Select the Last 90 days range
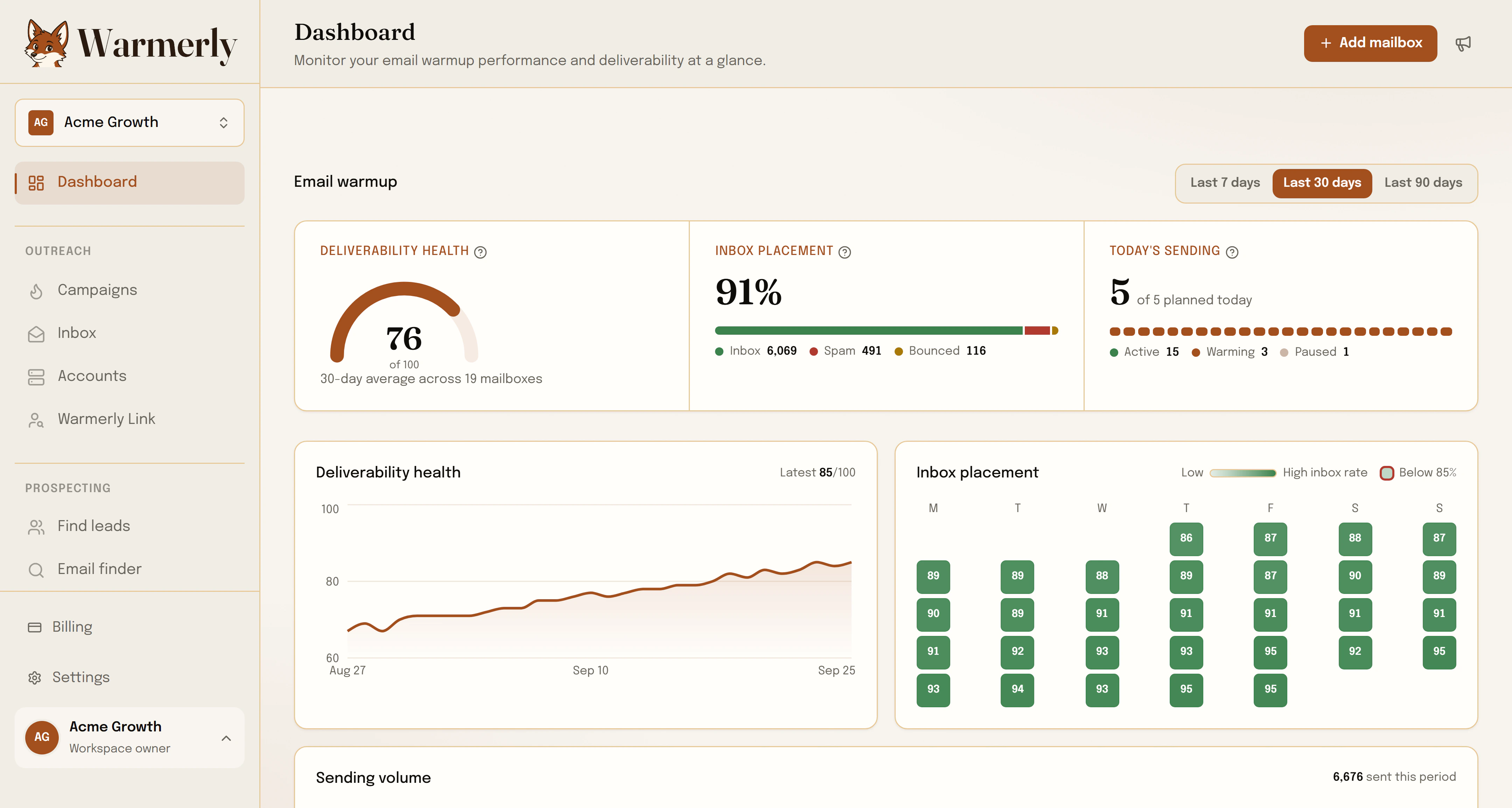Image resolution: width=1512 pixels, height=808 pixels. tap(1423, 183)
